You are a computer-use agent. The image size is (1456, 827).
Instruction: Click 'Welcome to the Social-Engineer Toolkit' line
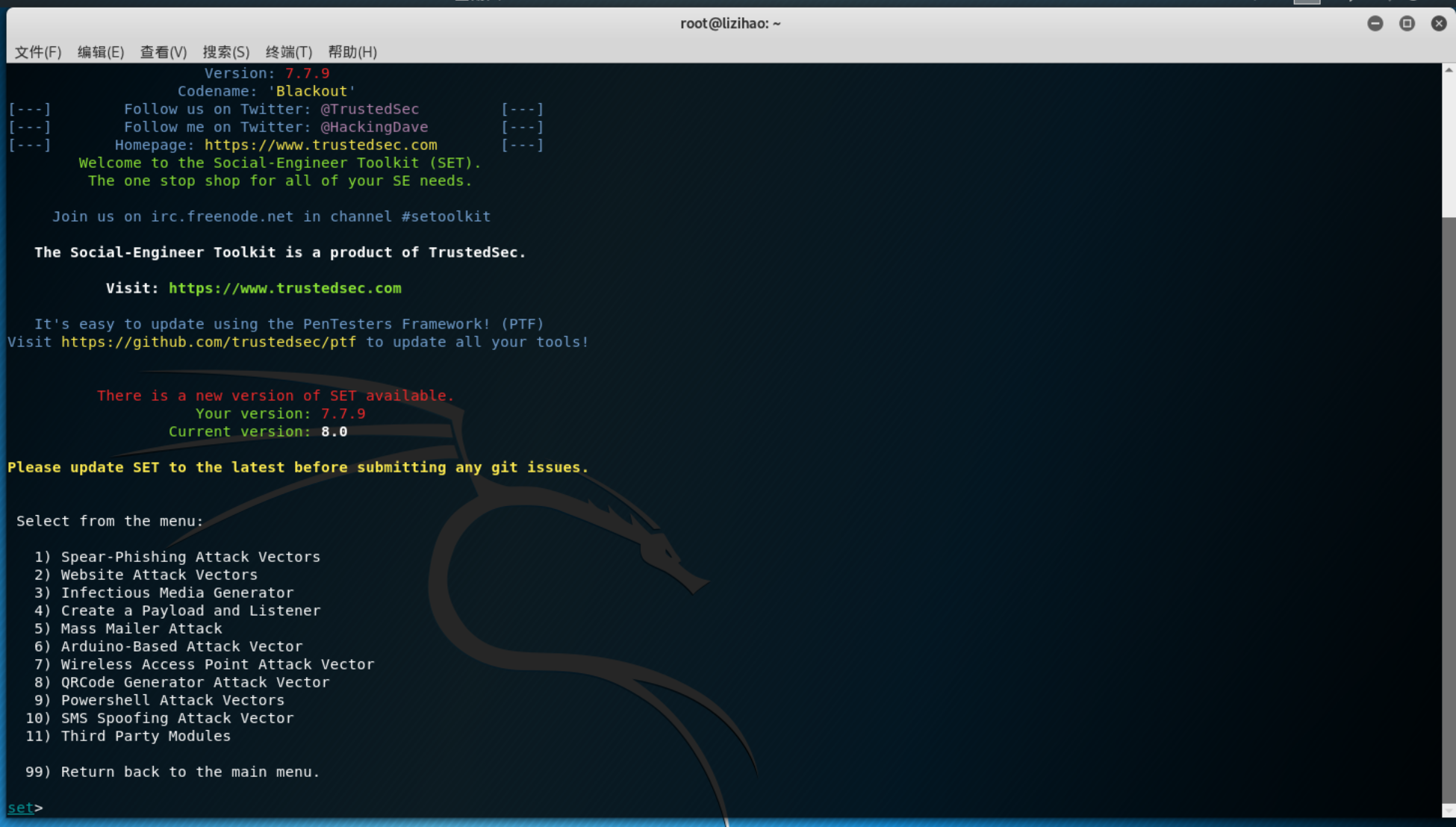pyautogui.click(x=280, y=163)
